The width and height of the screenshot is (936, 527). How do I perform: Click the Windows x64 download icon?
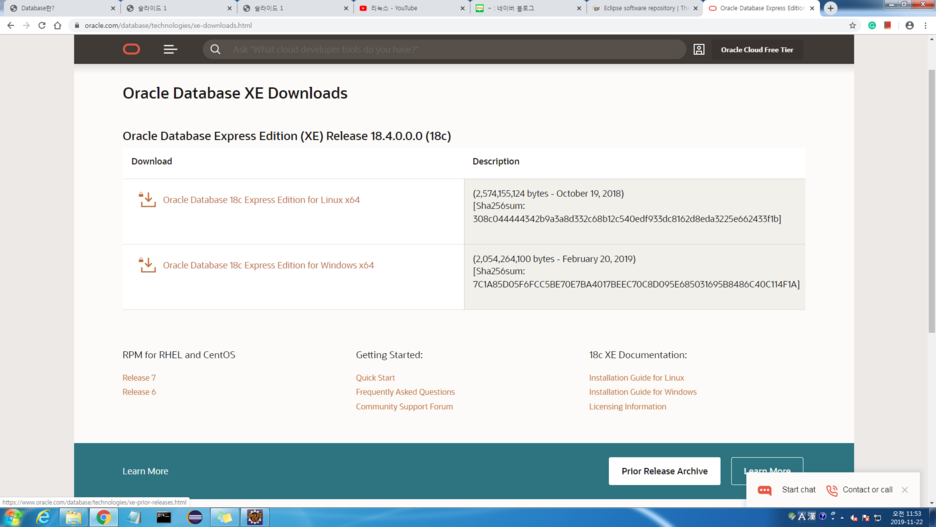(x=147, y=265)
